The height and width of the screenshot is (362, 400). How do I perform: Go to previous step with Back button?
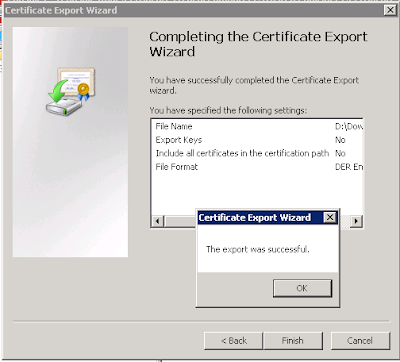pos(234,340)
